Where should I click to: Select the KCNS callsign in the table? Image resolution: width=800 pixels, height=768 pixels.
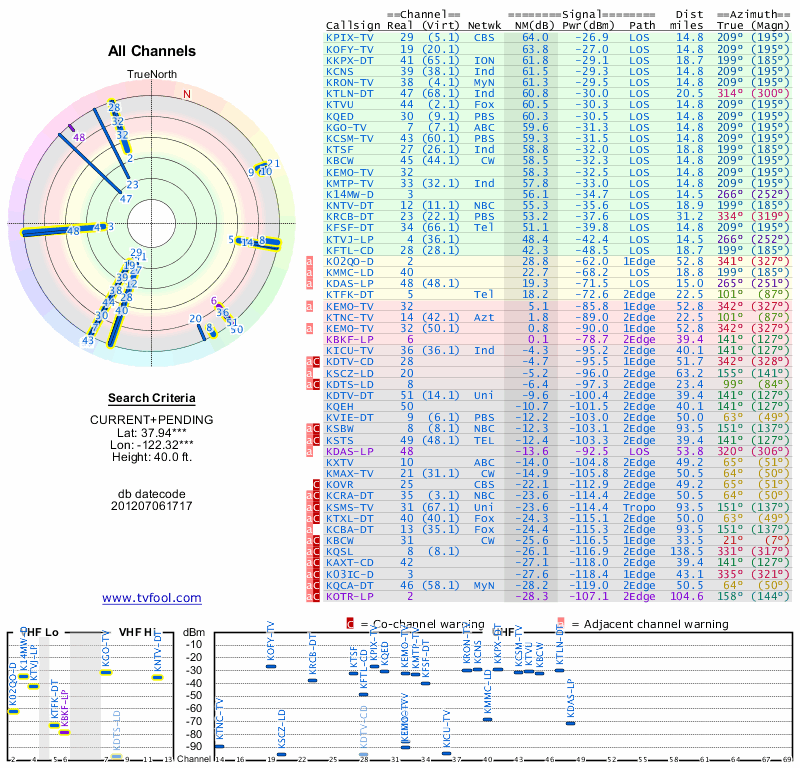pos(339,72)
